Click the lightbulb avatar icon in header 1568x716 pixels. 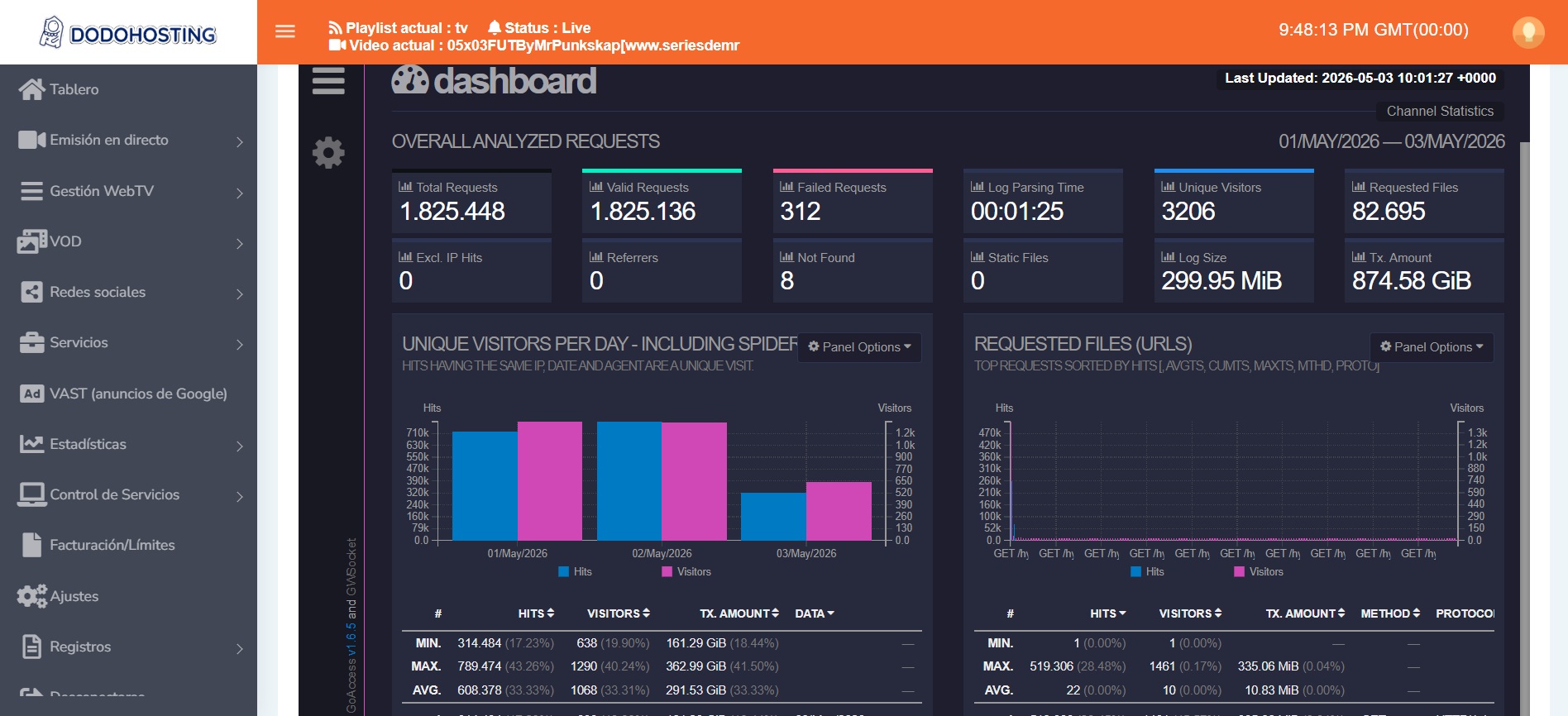click(x=1528, y=32)
